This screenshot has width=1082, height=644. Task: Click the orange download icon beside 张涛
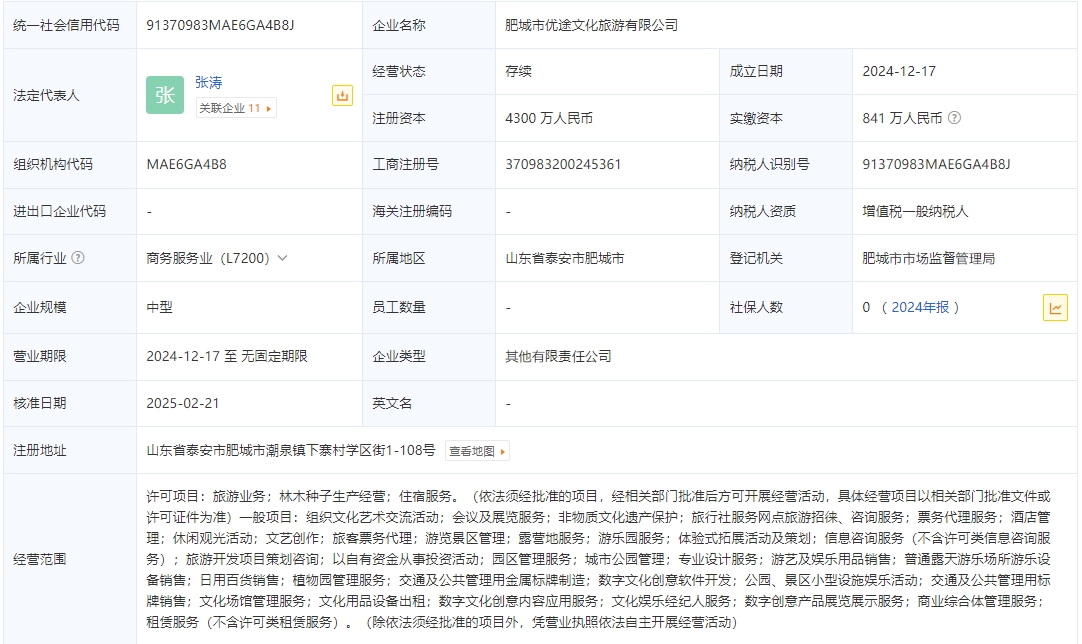point(342,95)
